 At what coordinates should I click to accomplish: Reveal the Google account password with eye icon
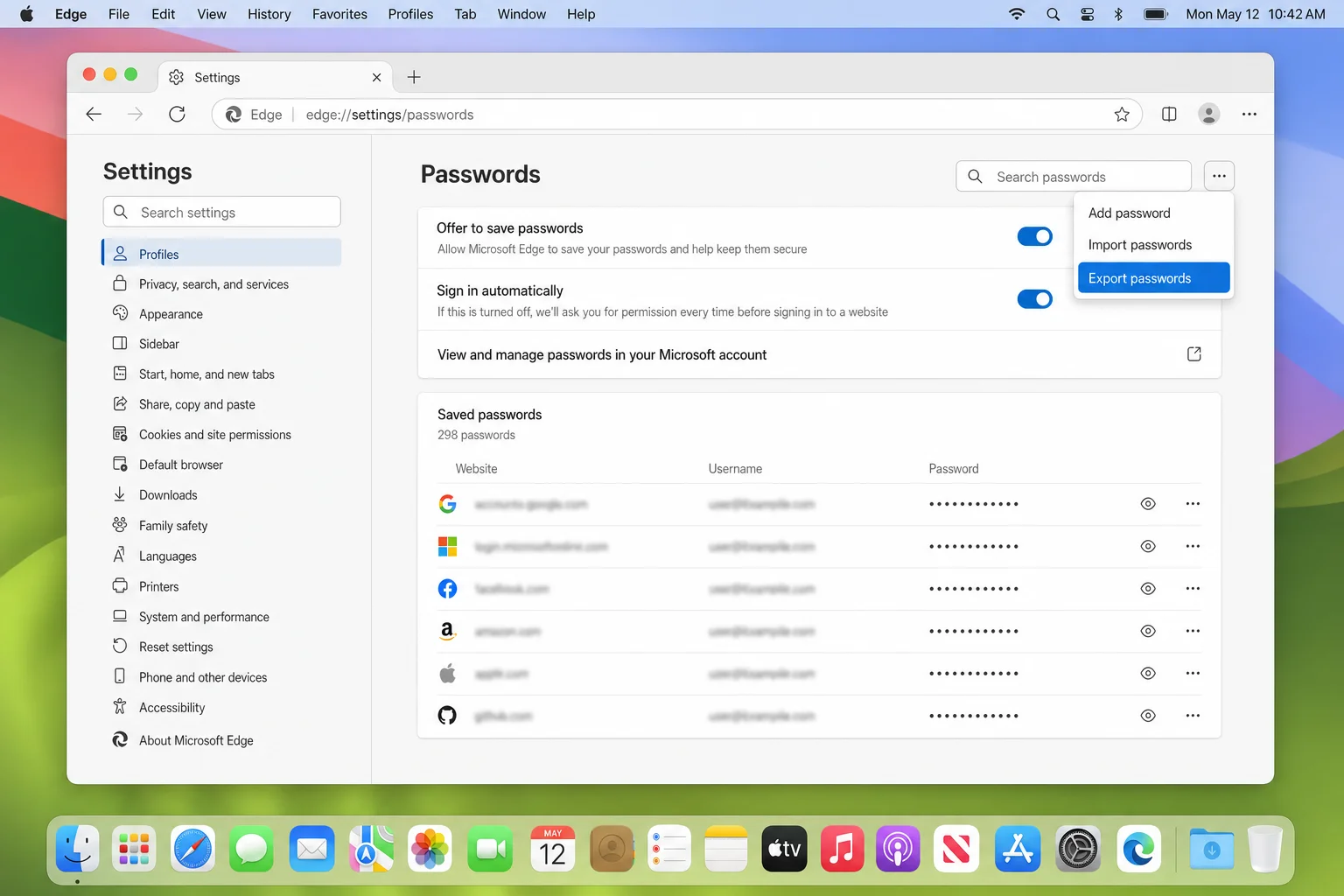point(1148,504)
